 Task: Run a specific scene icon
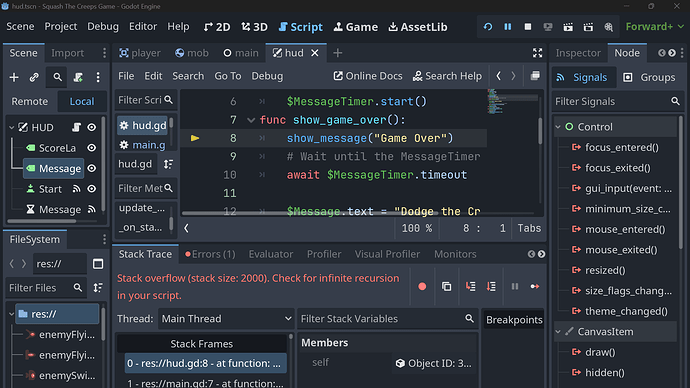[x=588, y=27]
